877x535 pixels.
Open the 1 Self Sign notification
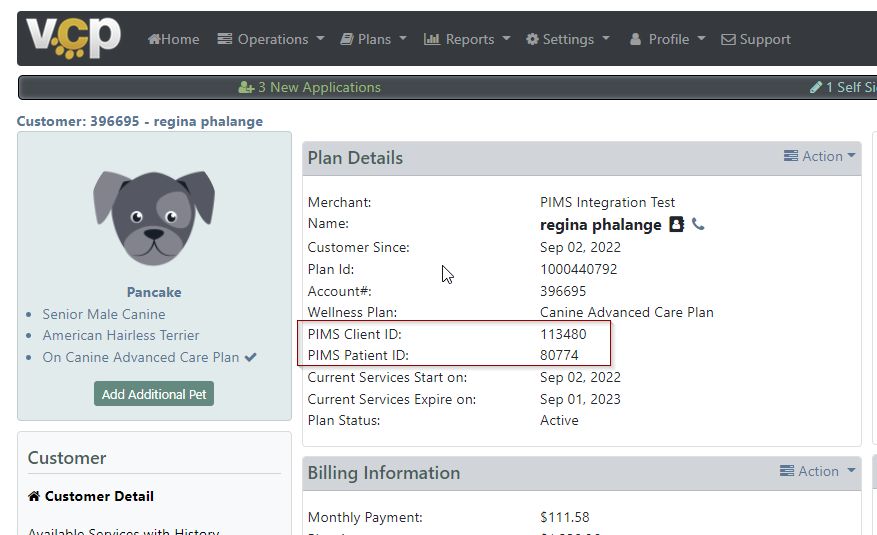point(843,87)
